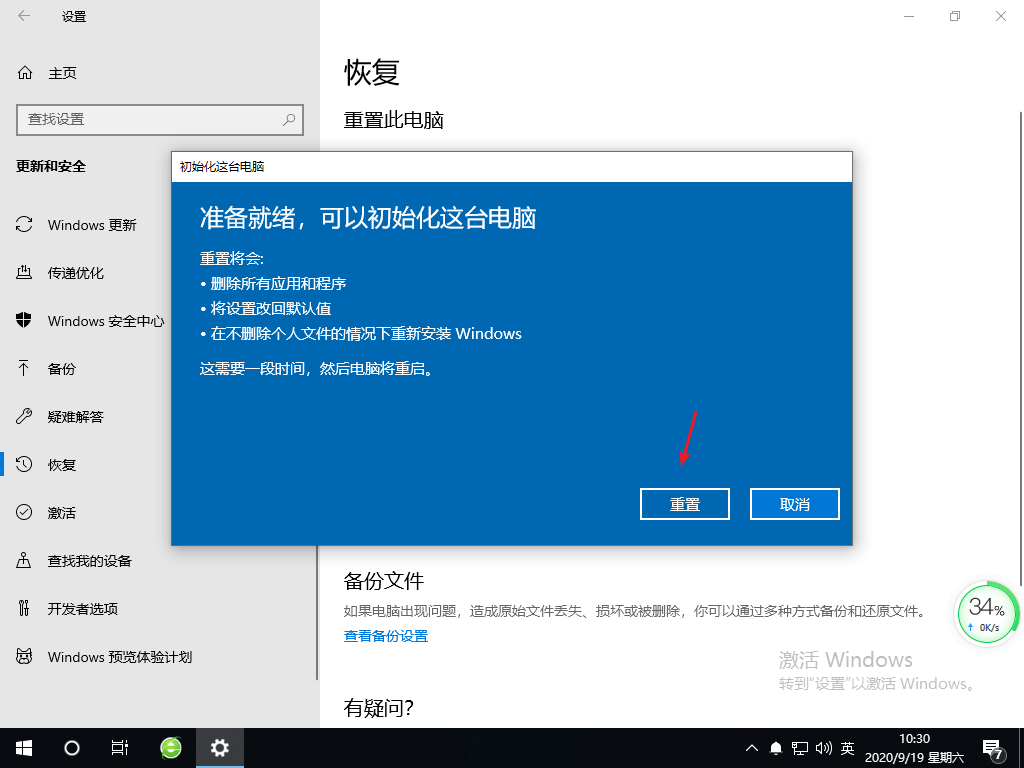1024x768 pixels.
Task: Focus the 查找设置 search field
Action: click(x=150, y=119)
